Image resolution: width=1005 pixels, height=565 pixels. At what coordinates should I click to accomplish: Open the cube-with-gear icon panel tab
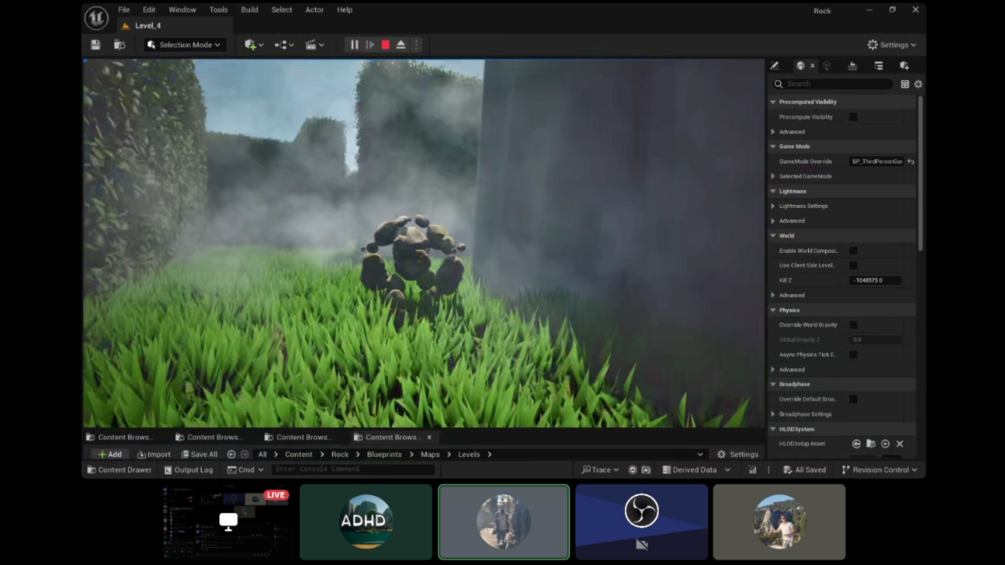click(x=904, y=66)
